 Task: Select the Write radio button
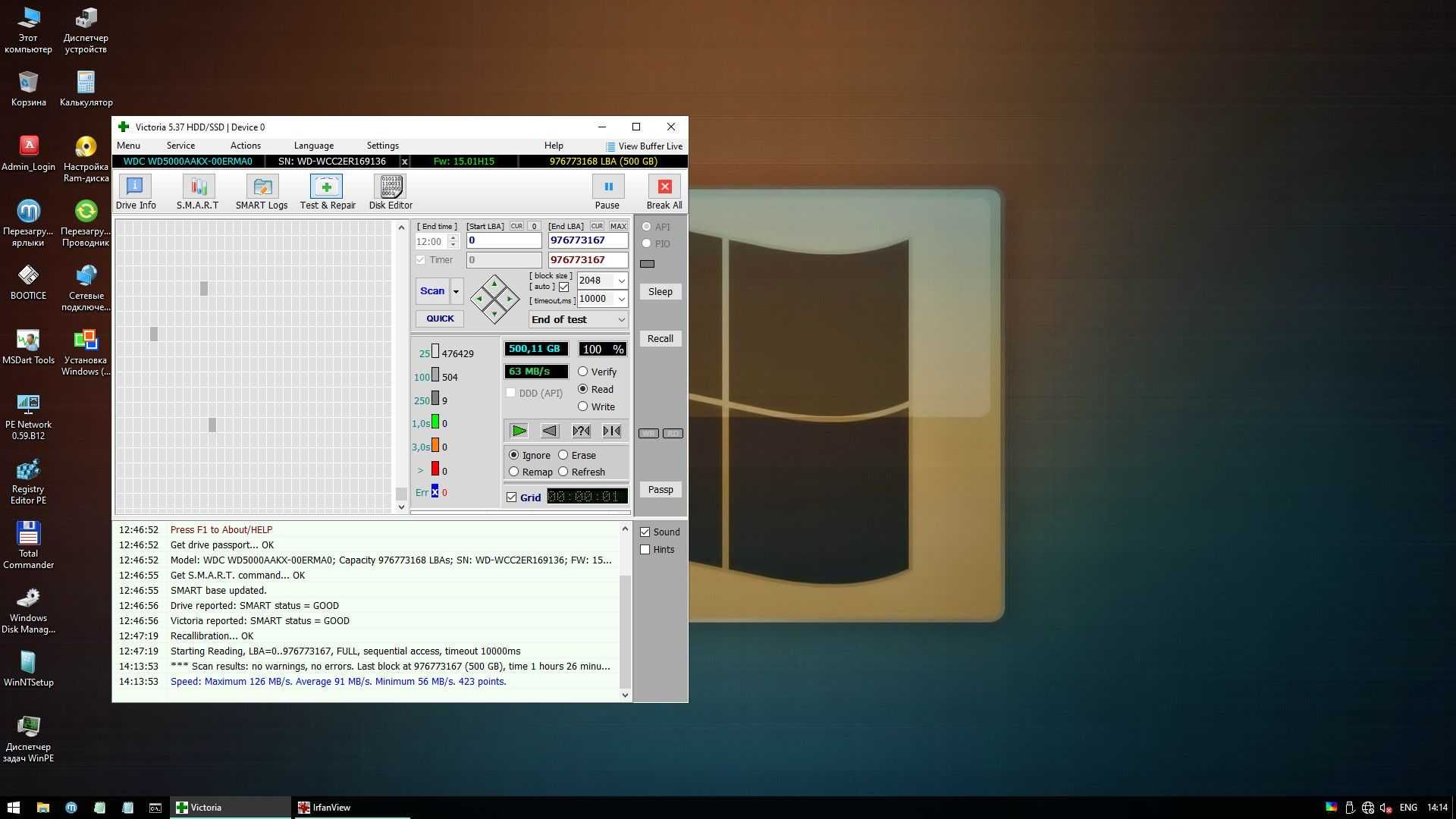click(x=597, y=406)
